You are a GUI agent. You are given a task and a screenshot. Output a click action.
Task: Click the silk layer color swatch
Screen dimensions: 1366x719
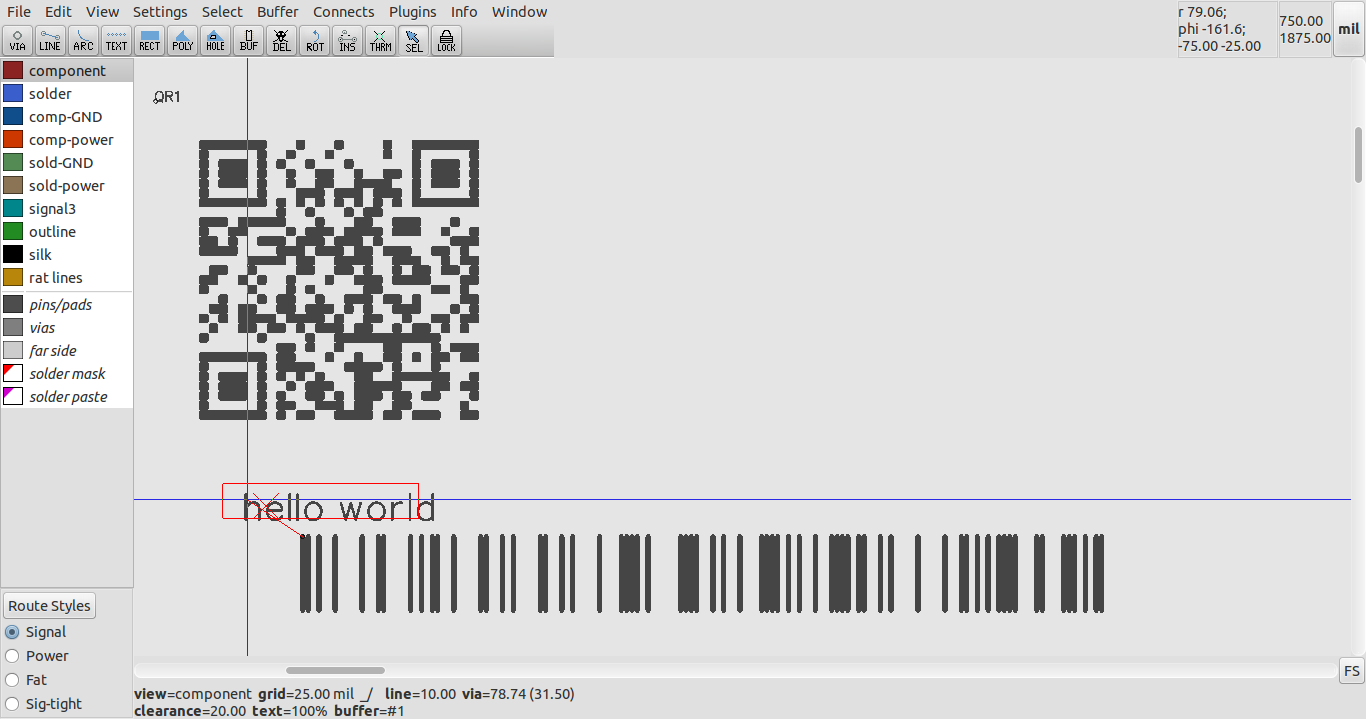click(13, 254)
